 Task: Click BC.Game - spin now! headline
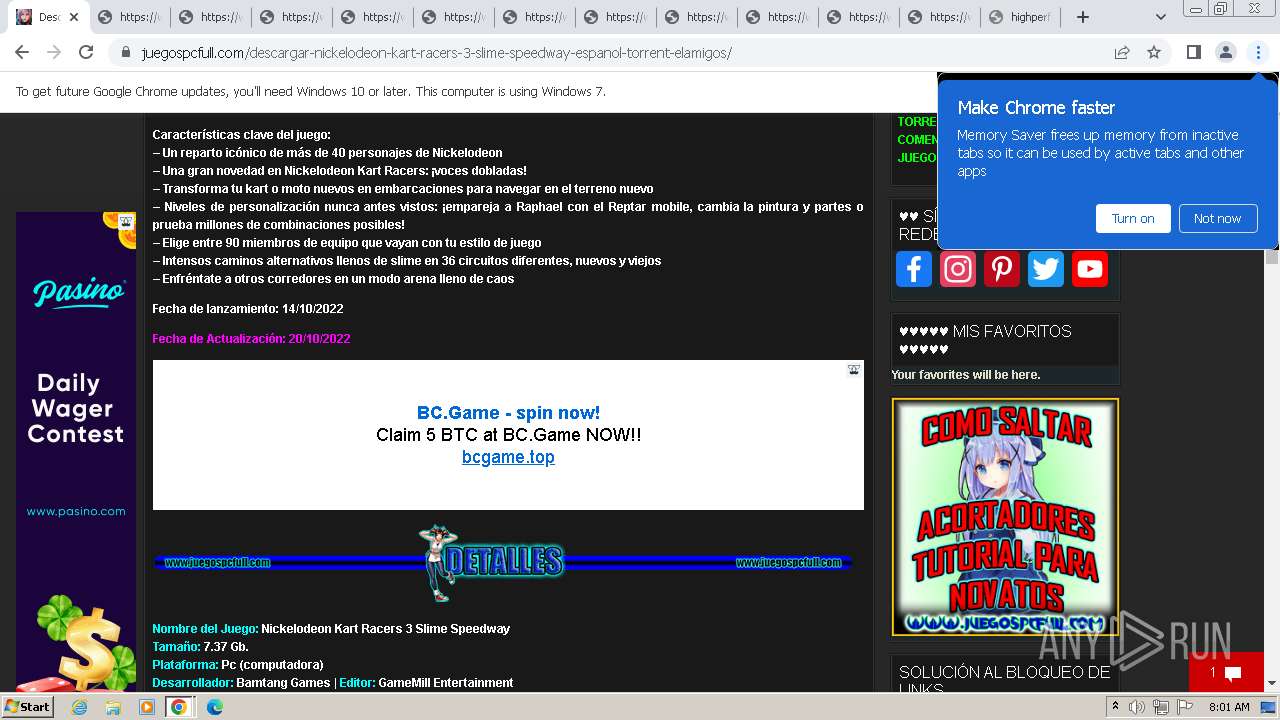[x=508, y=413]
